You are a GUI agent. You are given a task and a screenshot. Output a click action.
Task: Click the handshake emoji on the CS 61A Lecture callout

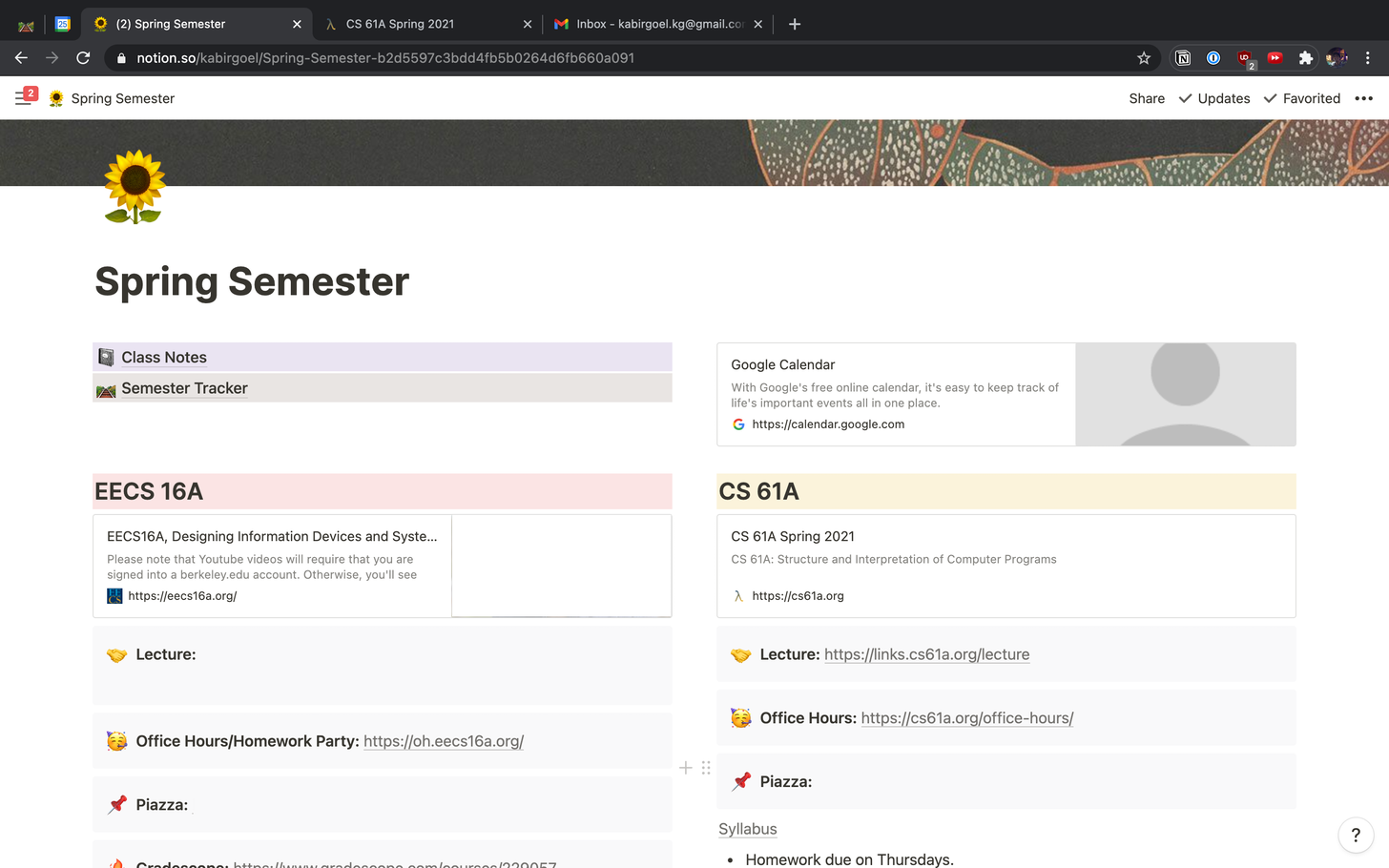coord(741,655)
